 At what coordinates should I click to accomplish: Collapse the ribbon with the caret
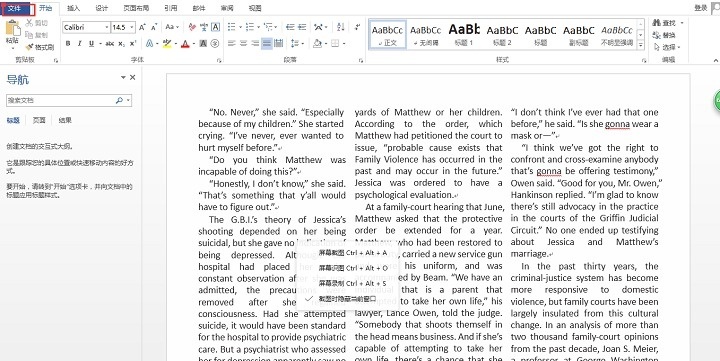click(x=715, y=60)
